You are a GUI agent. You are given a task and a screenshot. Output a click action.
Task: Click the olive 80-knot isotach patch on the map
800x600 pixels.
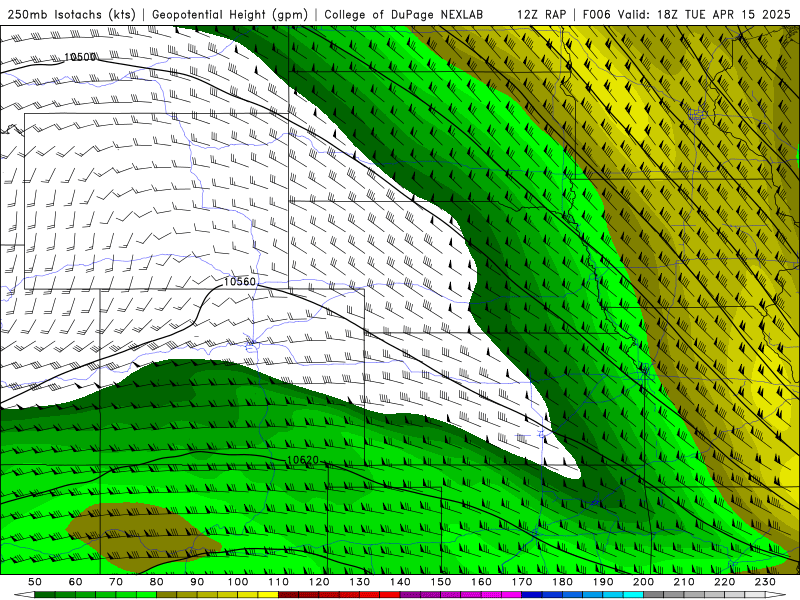(143, 536)
